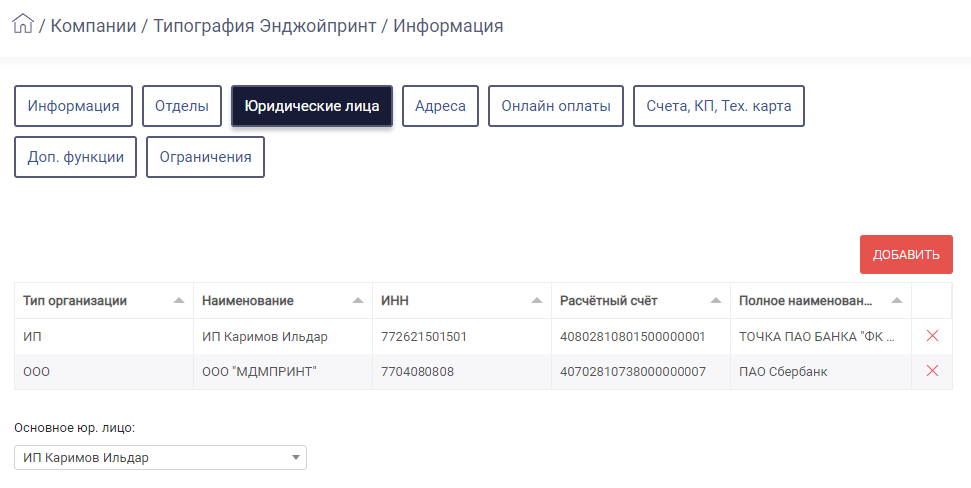This screenshot has width=971, height=488.
Task: Sort by Наименование column arrow
Action: 358,300
